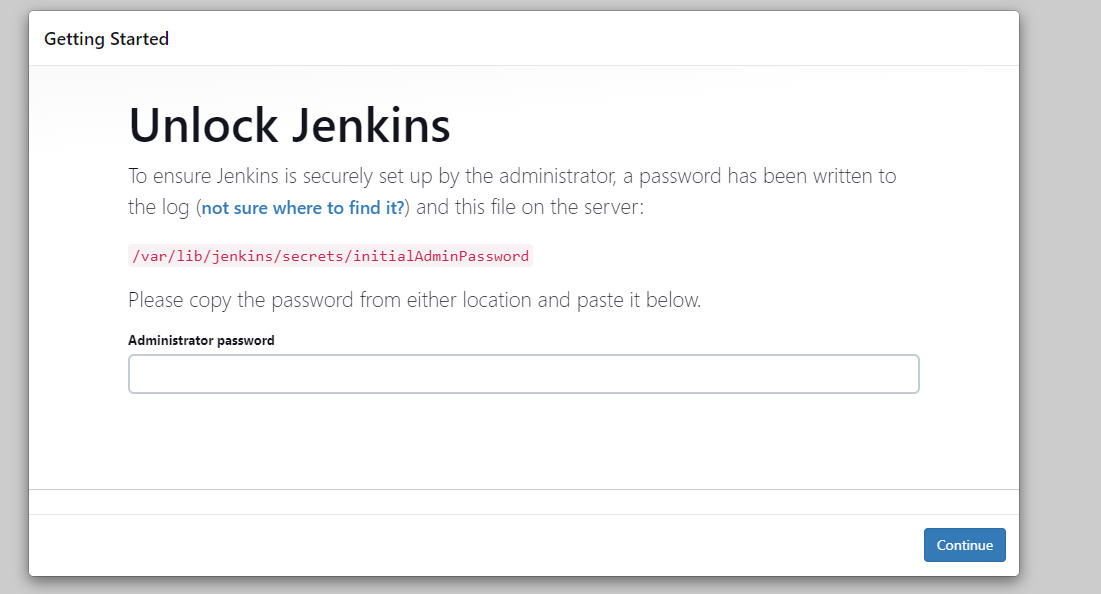Screen dimensions: 1101x594
Task: Click the "Getting Started" dialog title
Action: pos(106,39)
